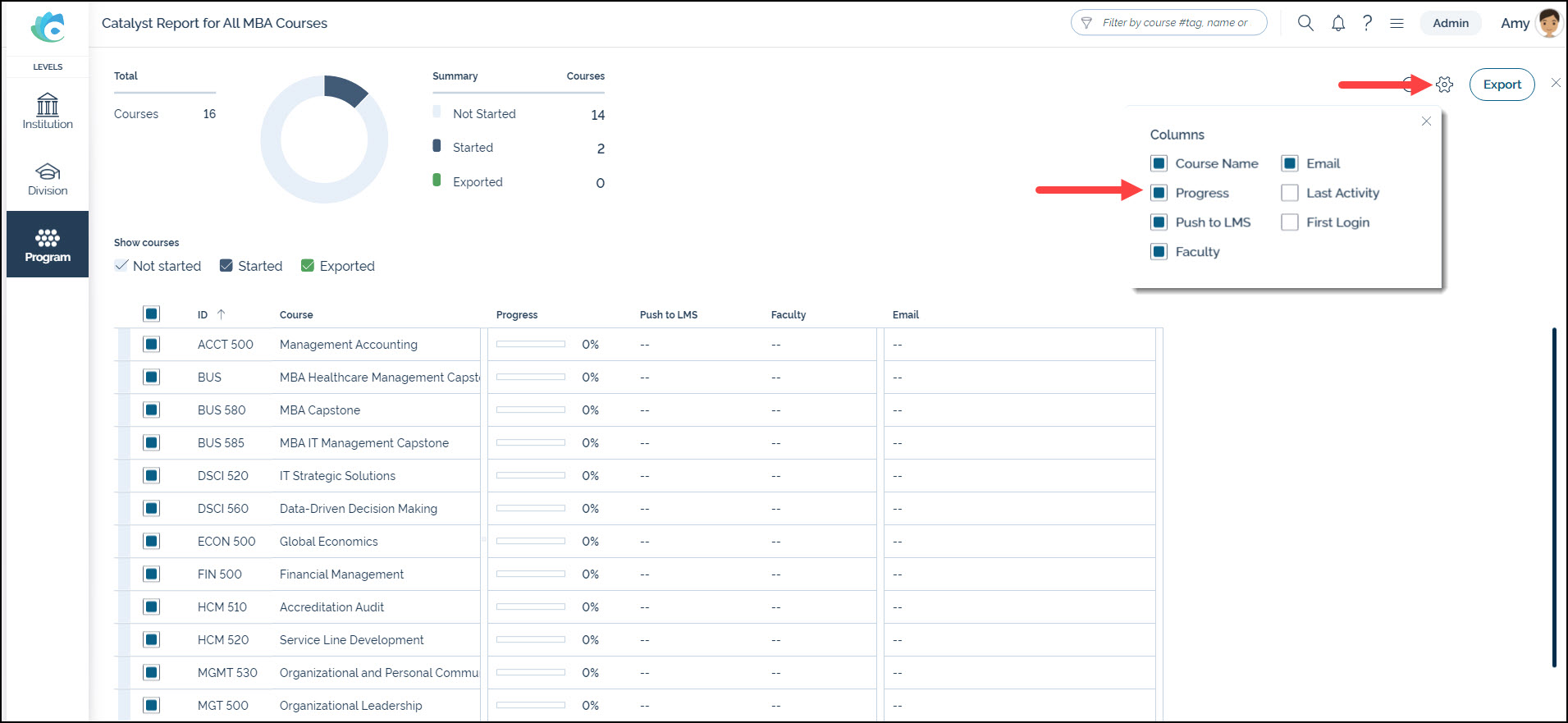Open MBA IT Management Capstone course
Screen dimensions: 1568x723
[x=364, y=443]
